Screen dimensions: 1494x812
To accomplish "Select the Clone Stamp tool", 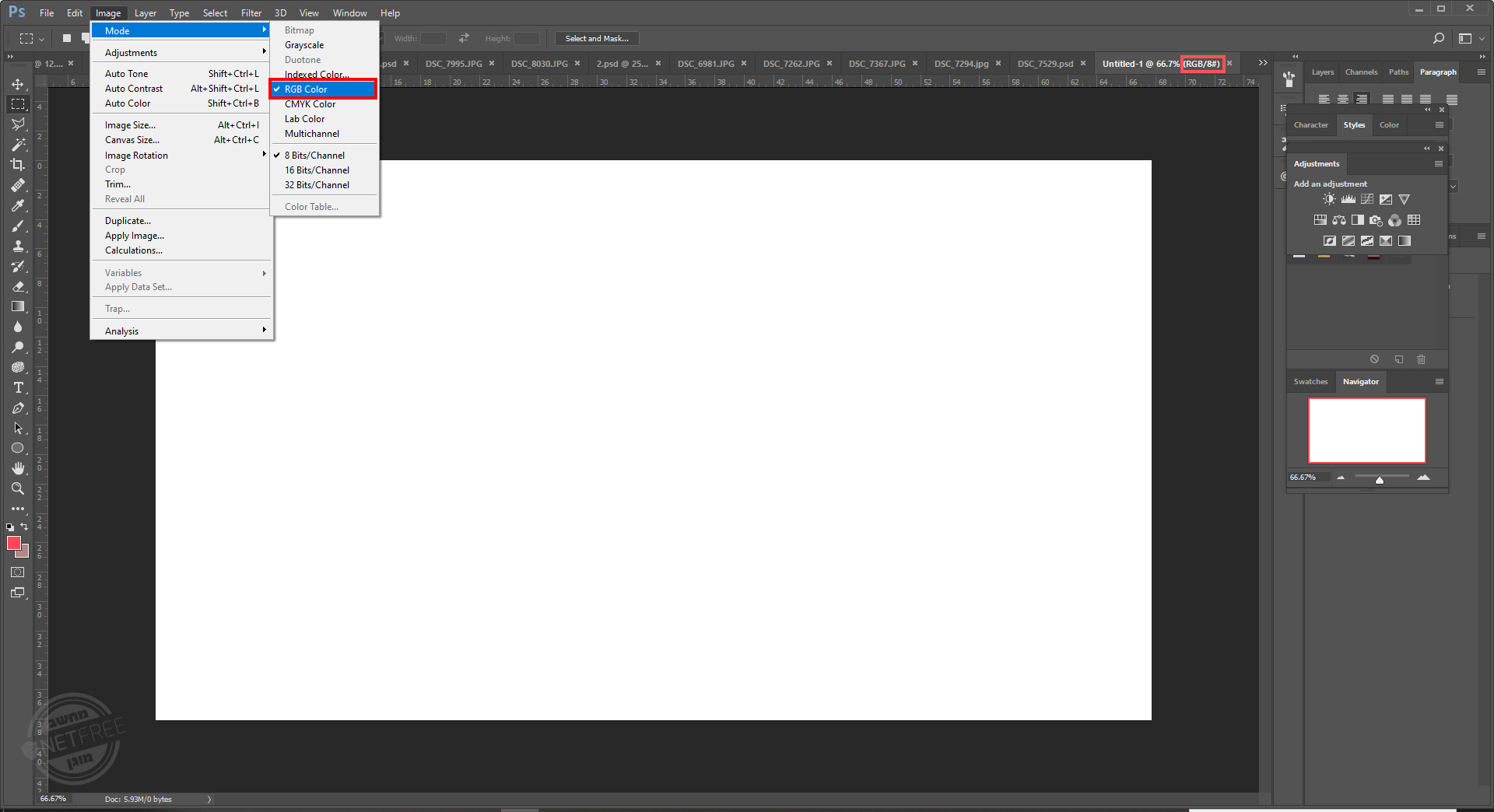I will tap(18, 246).
